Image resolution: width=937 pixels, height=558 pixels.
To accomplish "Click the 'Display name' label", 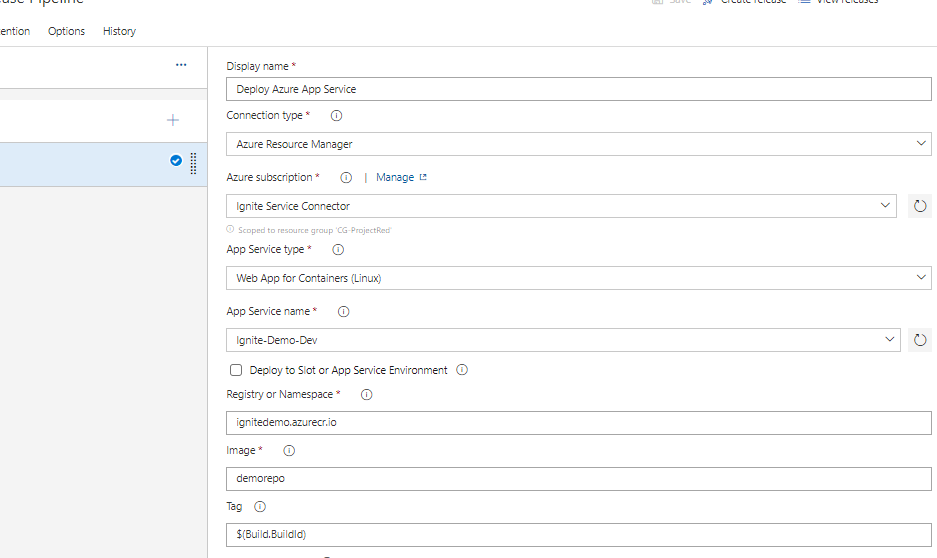I will [x=258, y=66].
